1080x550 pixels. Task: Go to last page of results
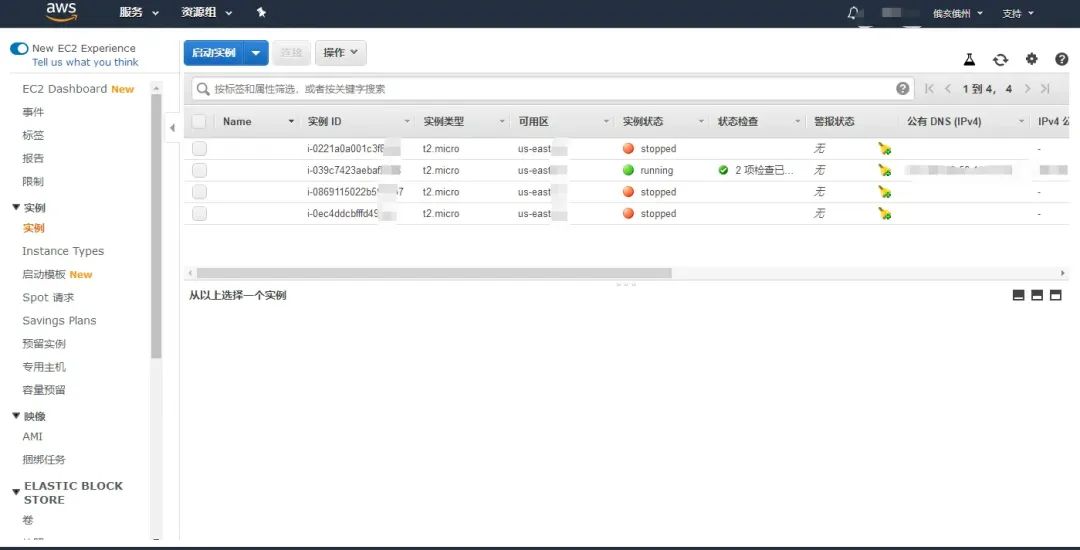(x=1045, y=88)
